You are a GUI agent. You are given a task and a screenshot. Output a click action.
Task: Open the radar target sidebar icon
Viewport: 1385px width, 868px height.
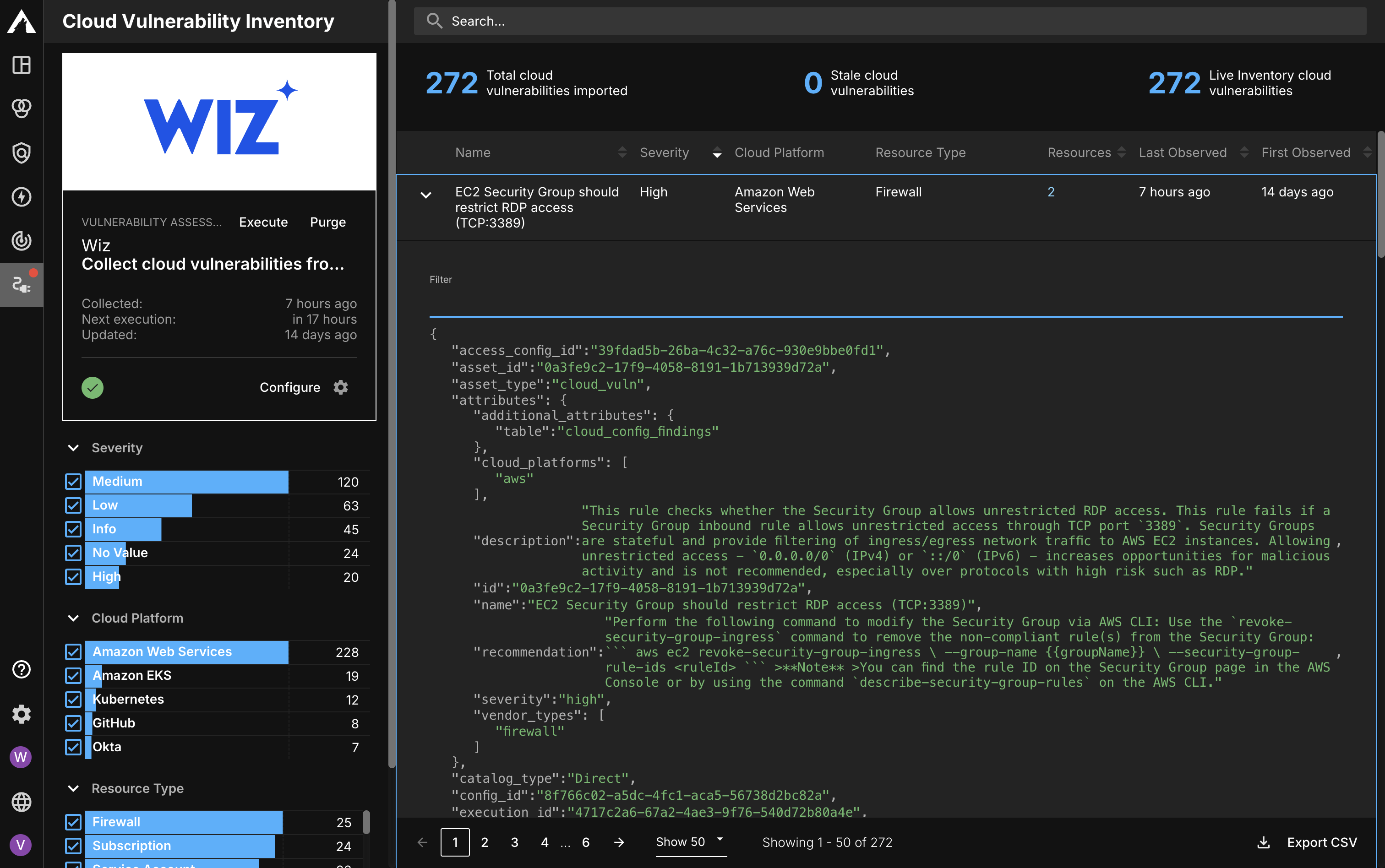click(x=21, y=240)
